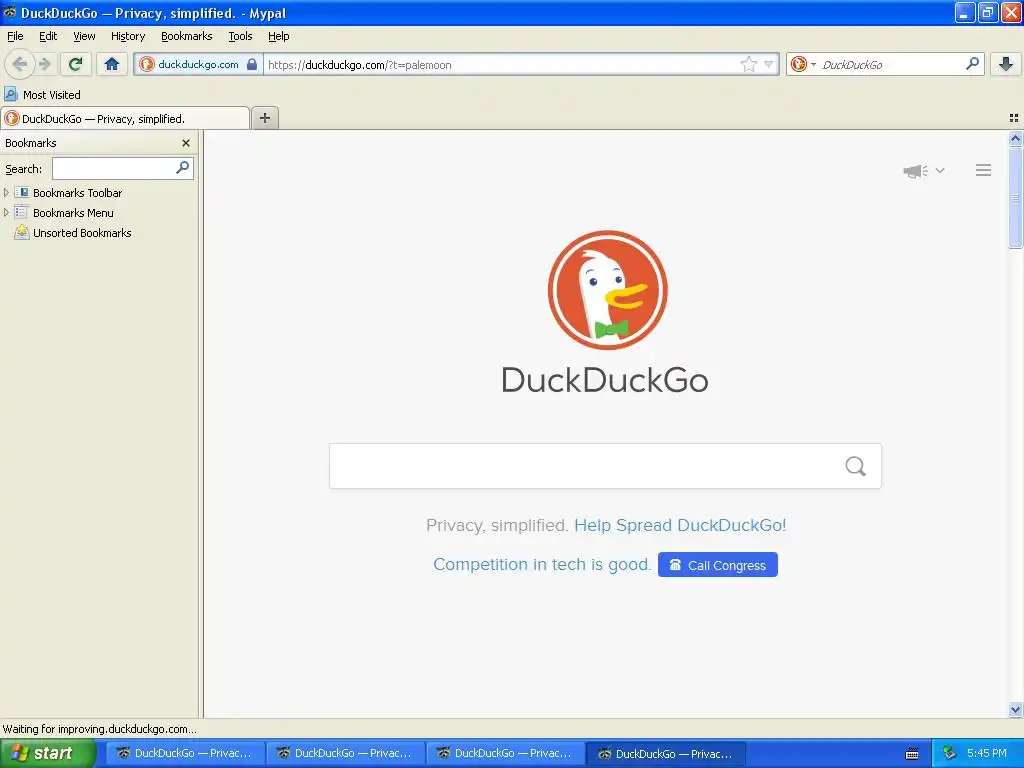Viewport: 1024px width, 768px height.
Task: Click the page scrollbar down arrow
Action: click(1015, 709)
